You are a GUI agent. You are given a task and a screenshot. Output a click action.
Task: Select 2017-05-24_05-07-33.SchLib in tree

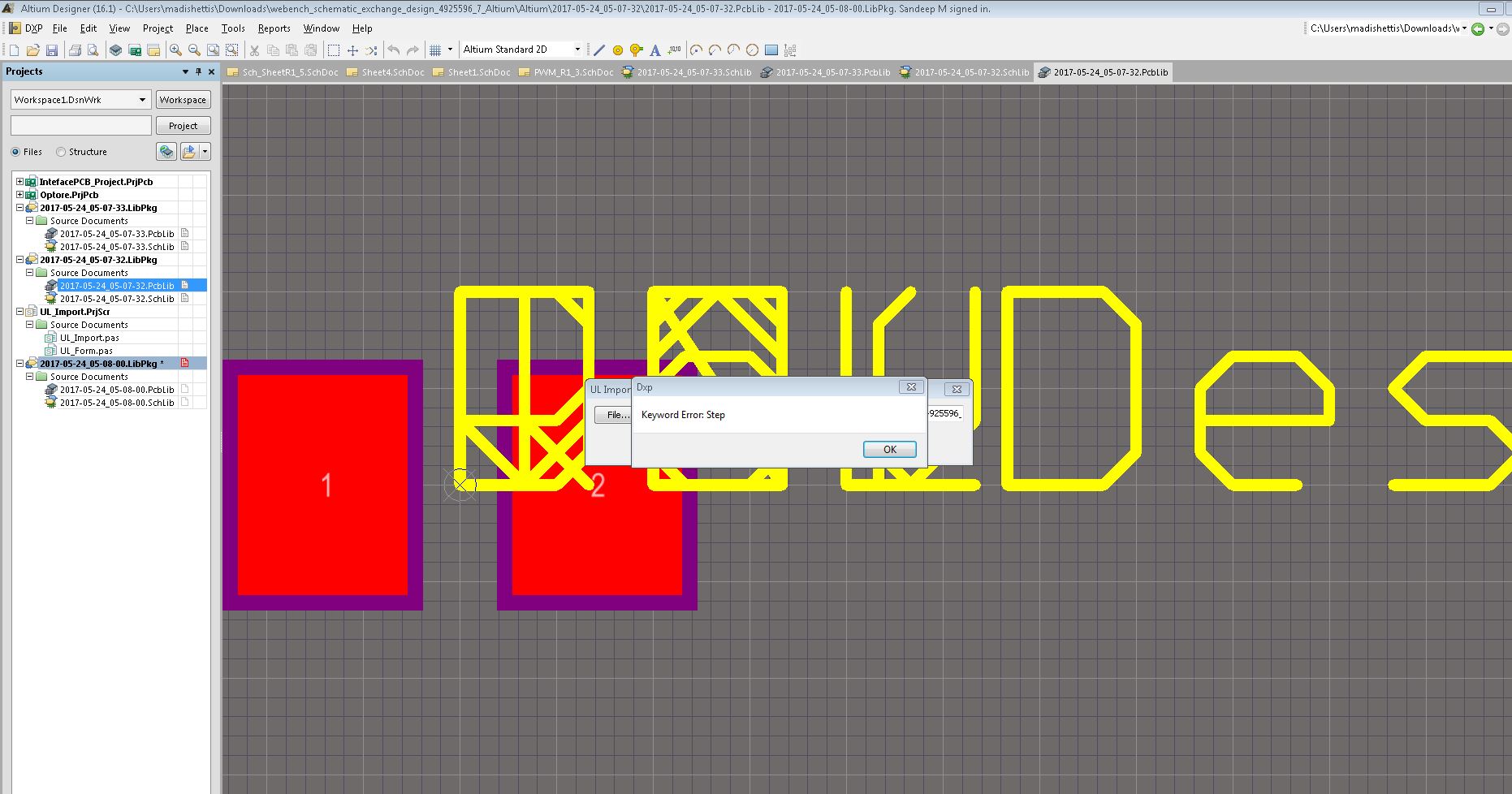(117, 247)
